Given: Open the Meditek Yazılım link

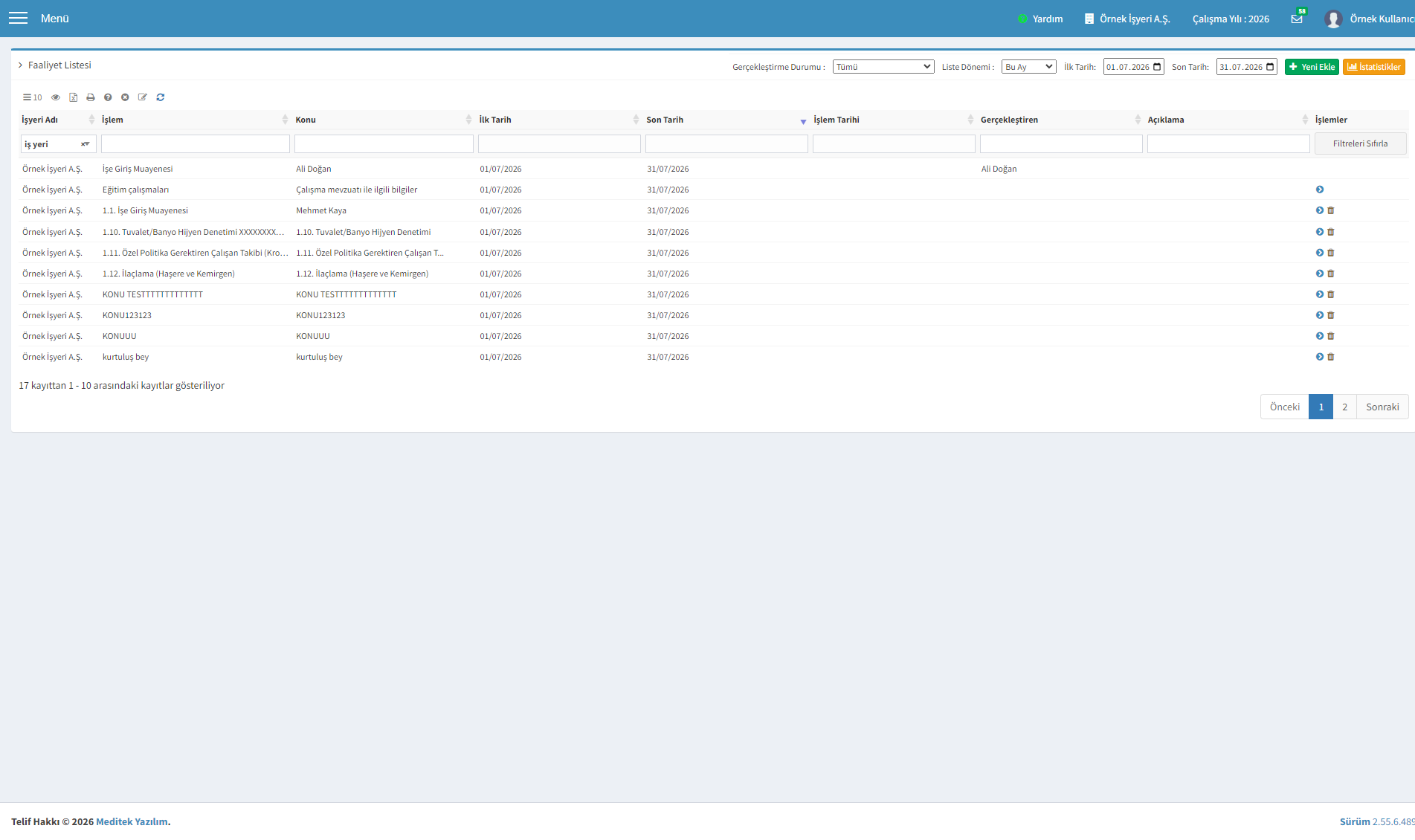Looking at the screenshot, I should click(x=132, y=821).
